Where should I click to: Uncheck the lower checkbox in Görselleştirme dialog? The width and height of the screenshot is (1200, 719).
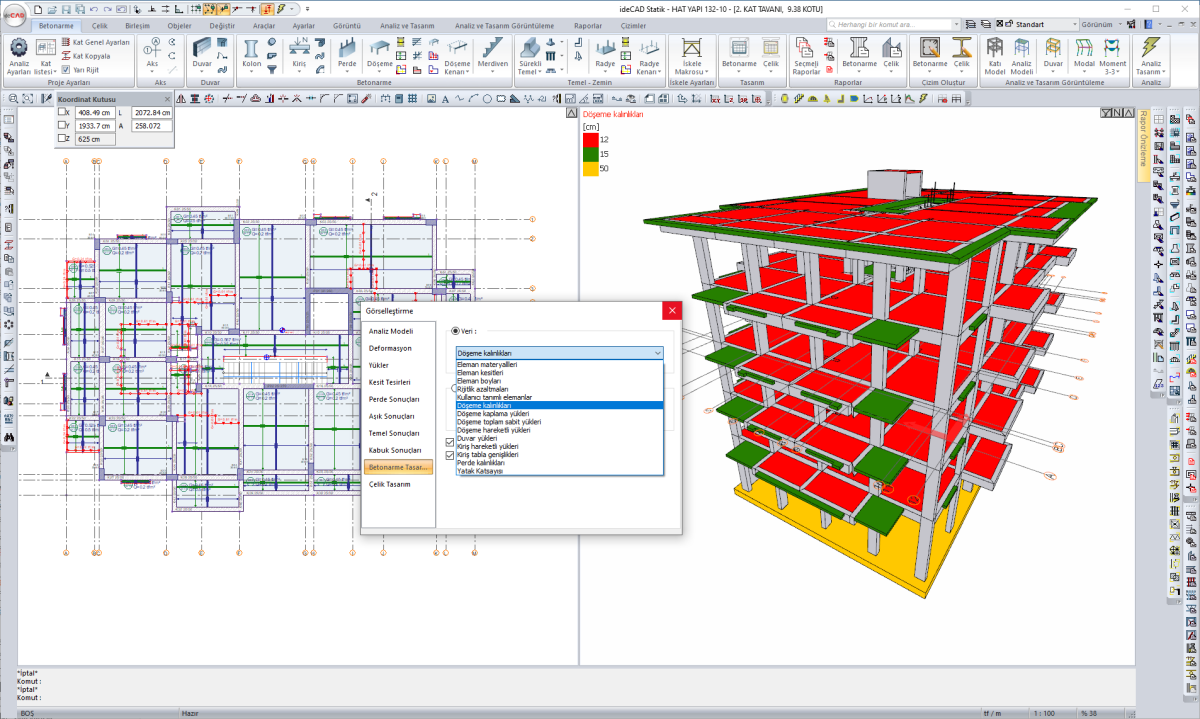450,455
